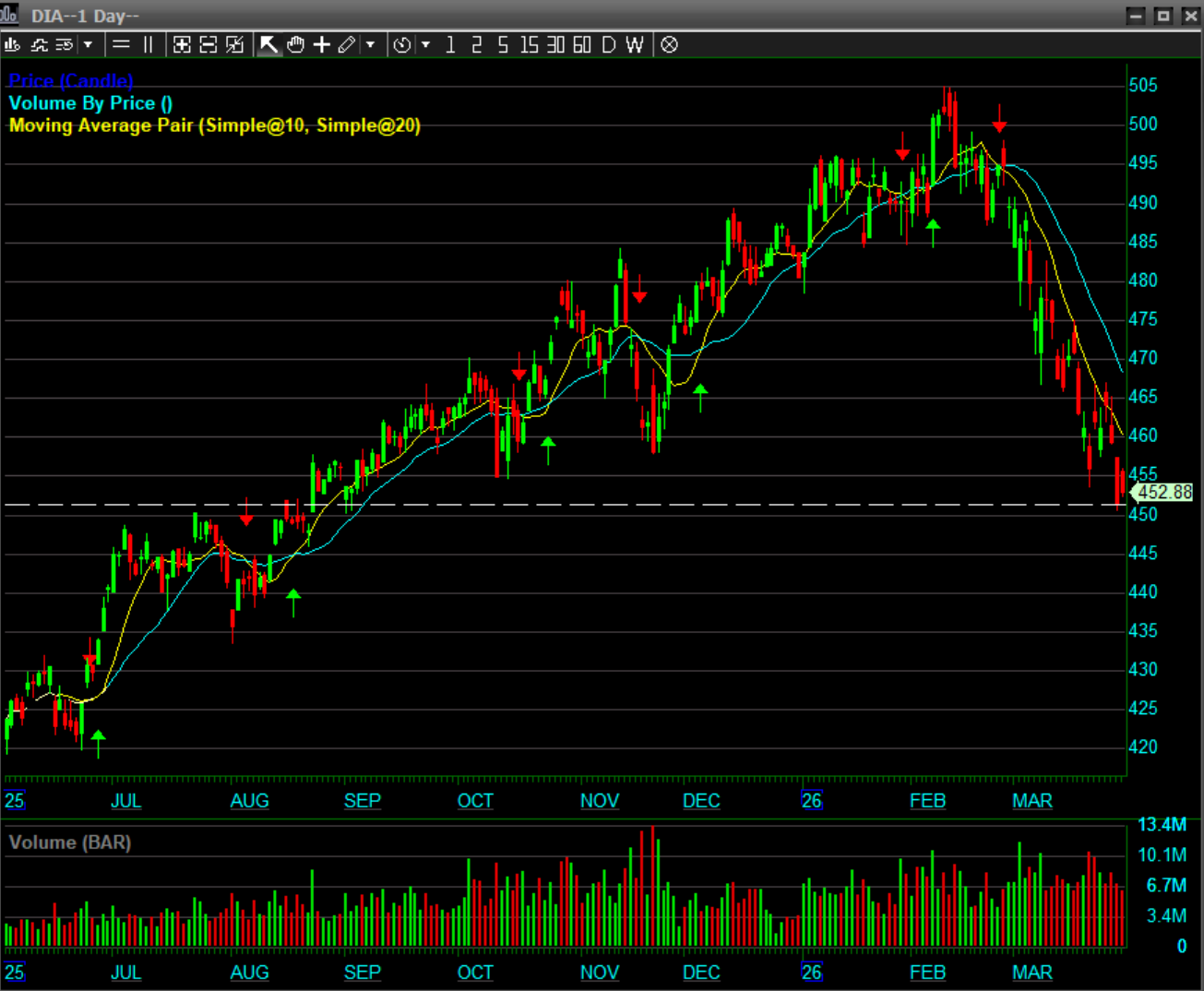Click the circled X icon in toolbar
1204x991 pixels.
670,44
